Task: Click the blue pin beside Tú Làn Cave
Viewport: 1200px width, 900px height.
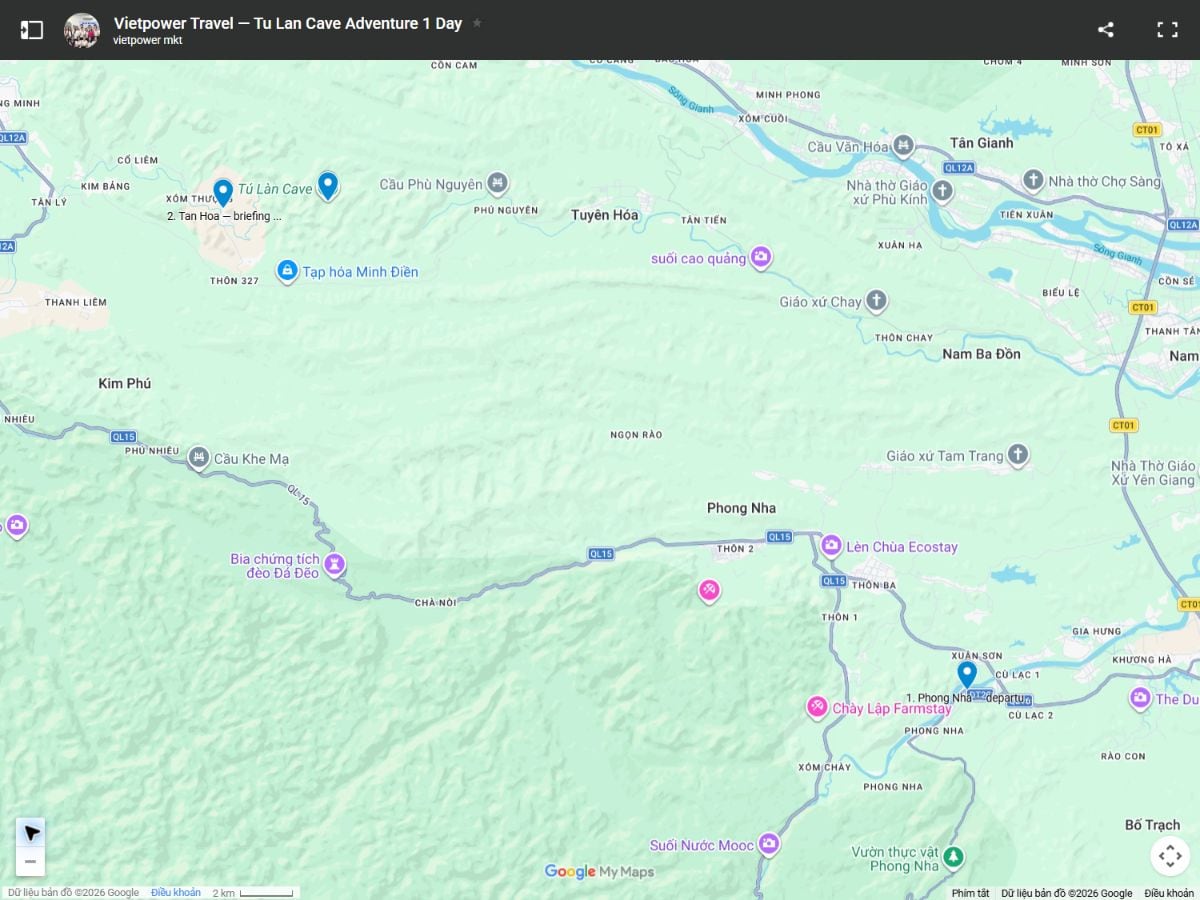Action: click(328, 185)
